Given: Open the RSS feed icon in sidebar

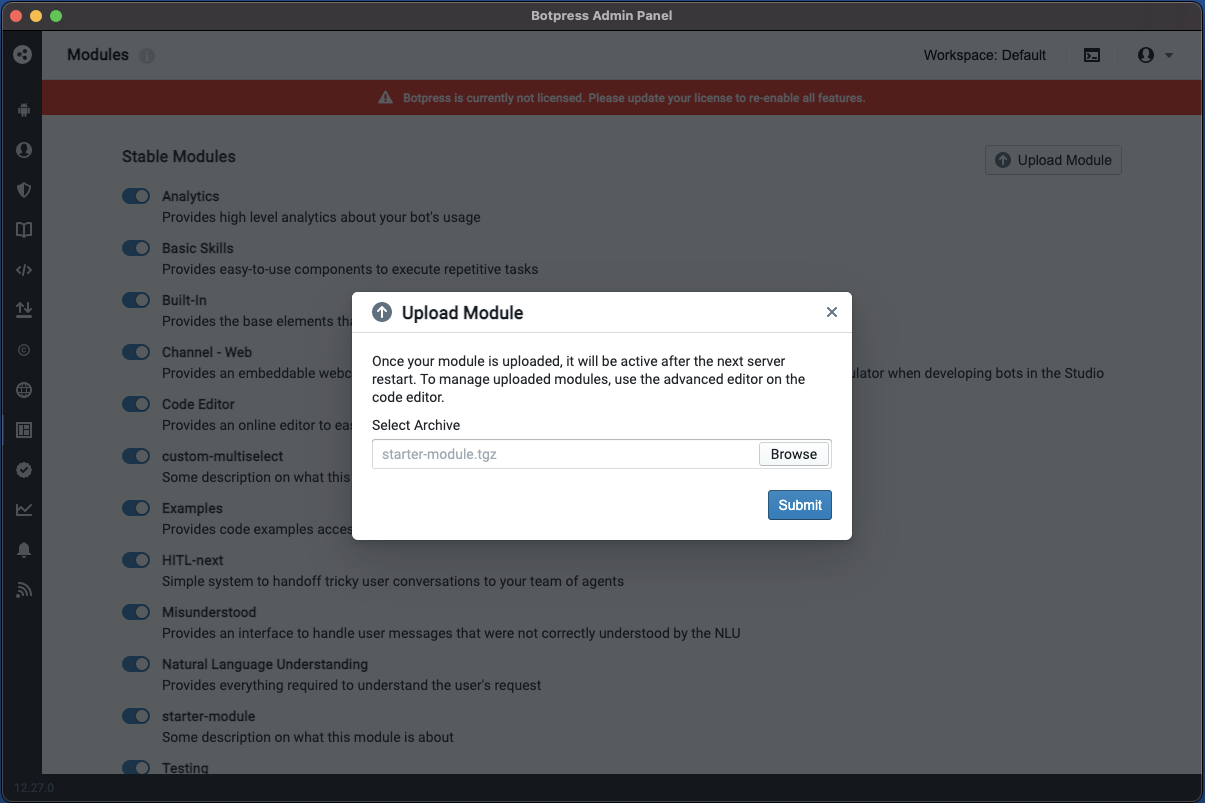Looking at the screenshot, I should pos(24,590).
